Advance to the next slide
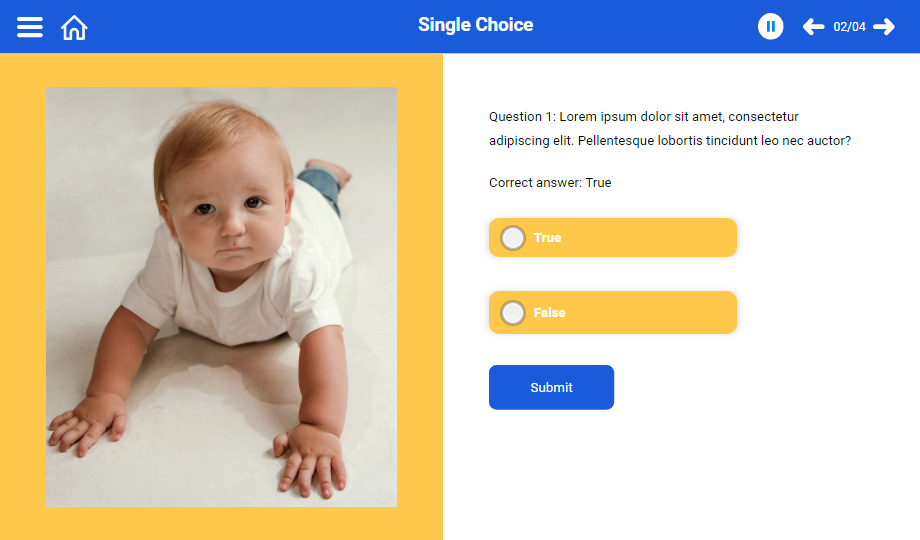 pos(884,27)
